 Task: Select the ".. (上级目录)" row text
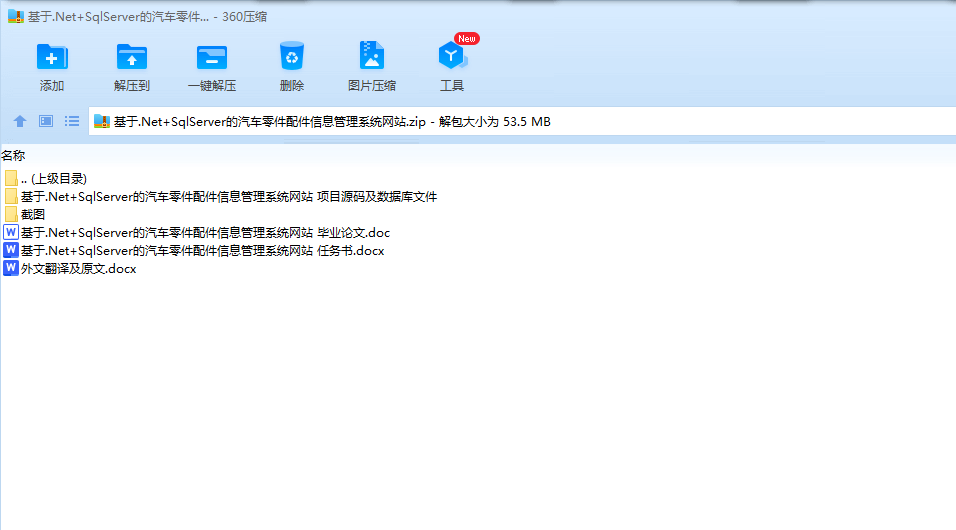54,179
